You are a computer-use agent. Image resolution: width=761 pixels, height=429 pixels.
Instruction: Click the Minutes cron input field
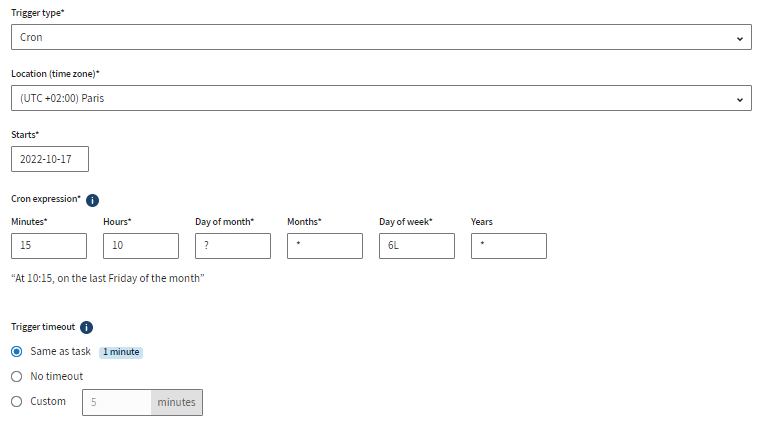coord(49,246)
